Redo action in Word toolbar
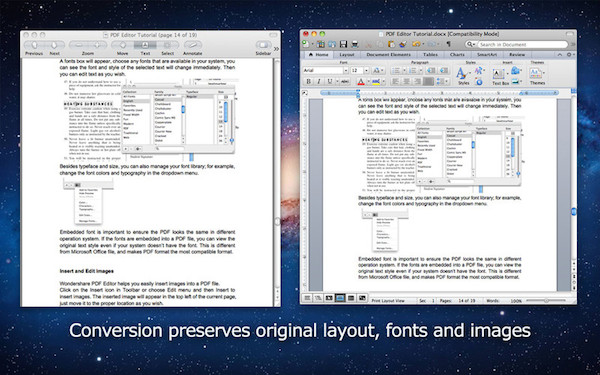The image size is (600, 375). 431,44
